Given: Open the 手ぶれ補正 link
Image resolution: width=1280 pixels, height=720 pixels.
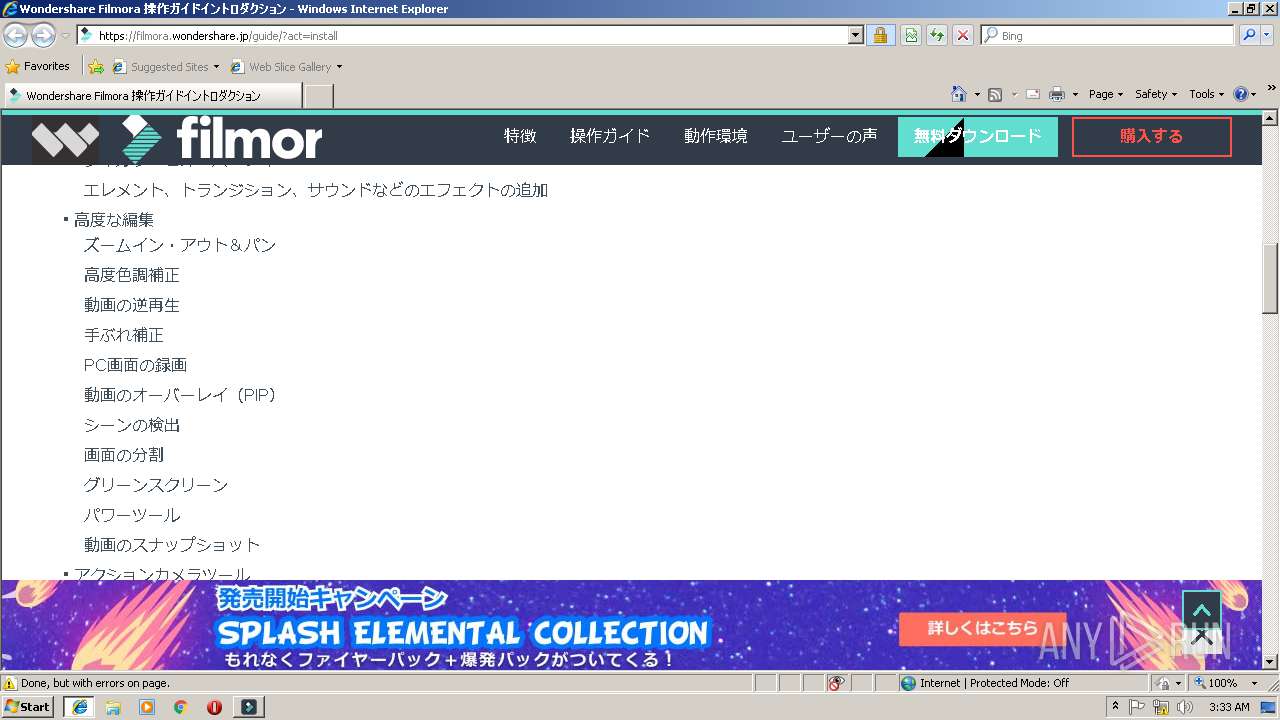Looking at the screenshot, I should point(124,335).
